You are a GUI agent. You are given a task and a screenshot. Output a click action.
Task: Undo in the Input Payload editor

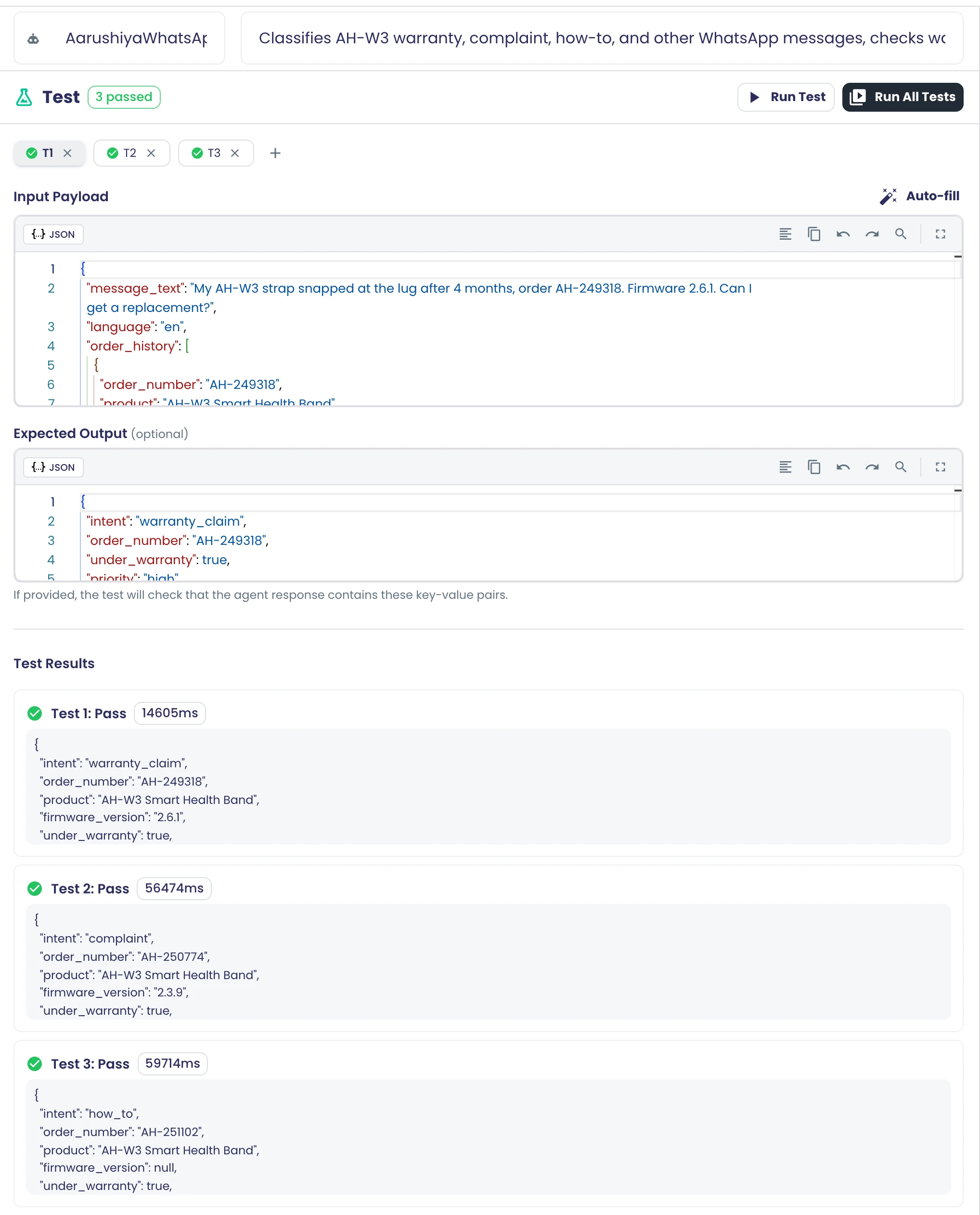click(843, 234)
